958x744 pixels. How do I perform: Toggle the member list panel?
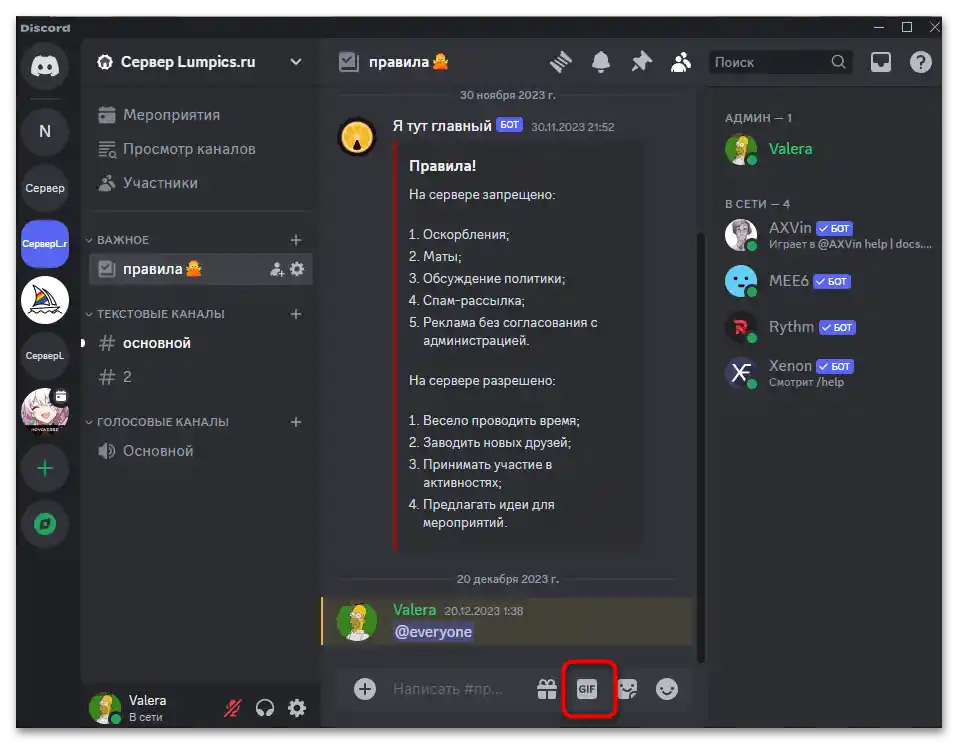680,61
